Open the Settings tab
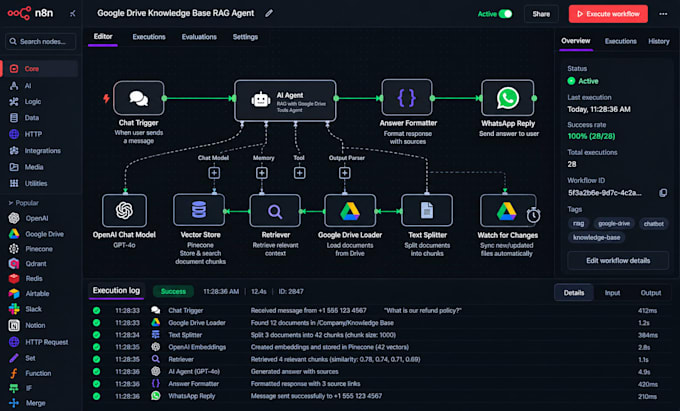 (245, 37)
